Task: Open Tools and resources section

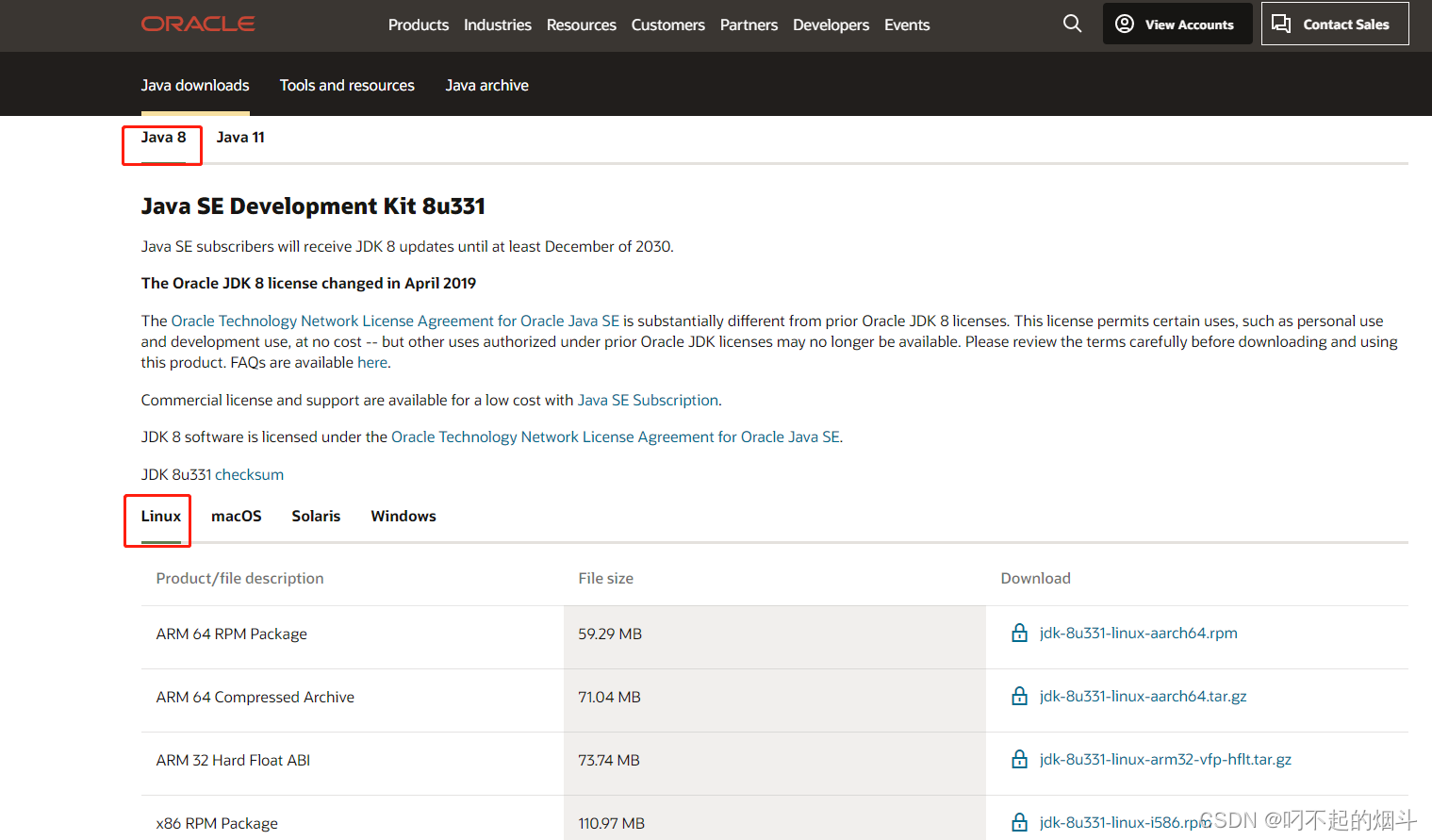Action: (x=347, y=85)
